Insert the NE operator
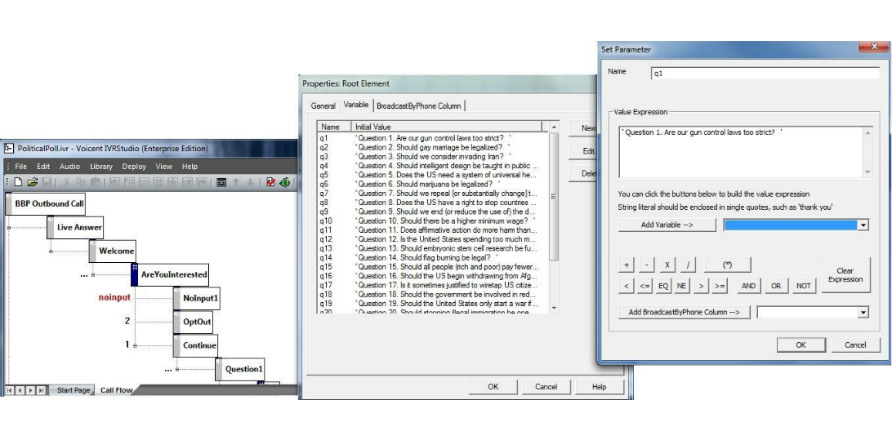 coord(681,286)
